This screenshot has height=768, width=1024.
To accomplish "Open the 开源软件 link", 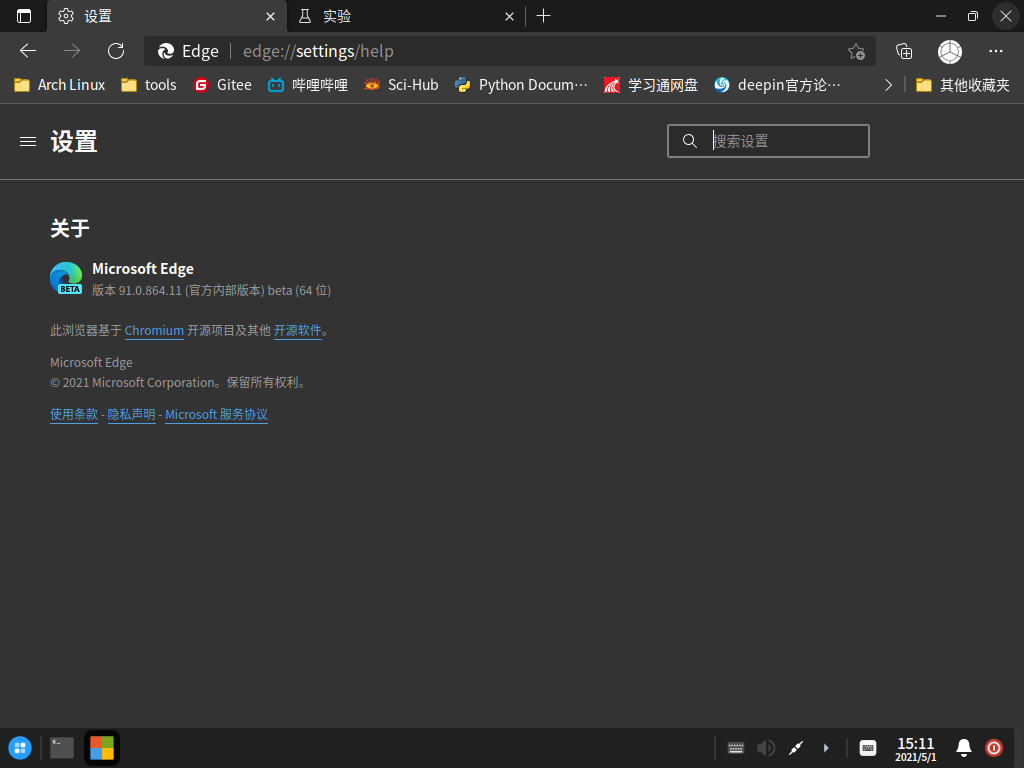I will point(297,330).
